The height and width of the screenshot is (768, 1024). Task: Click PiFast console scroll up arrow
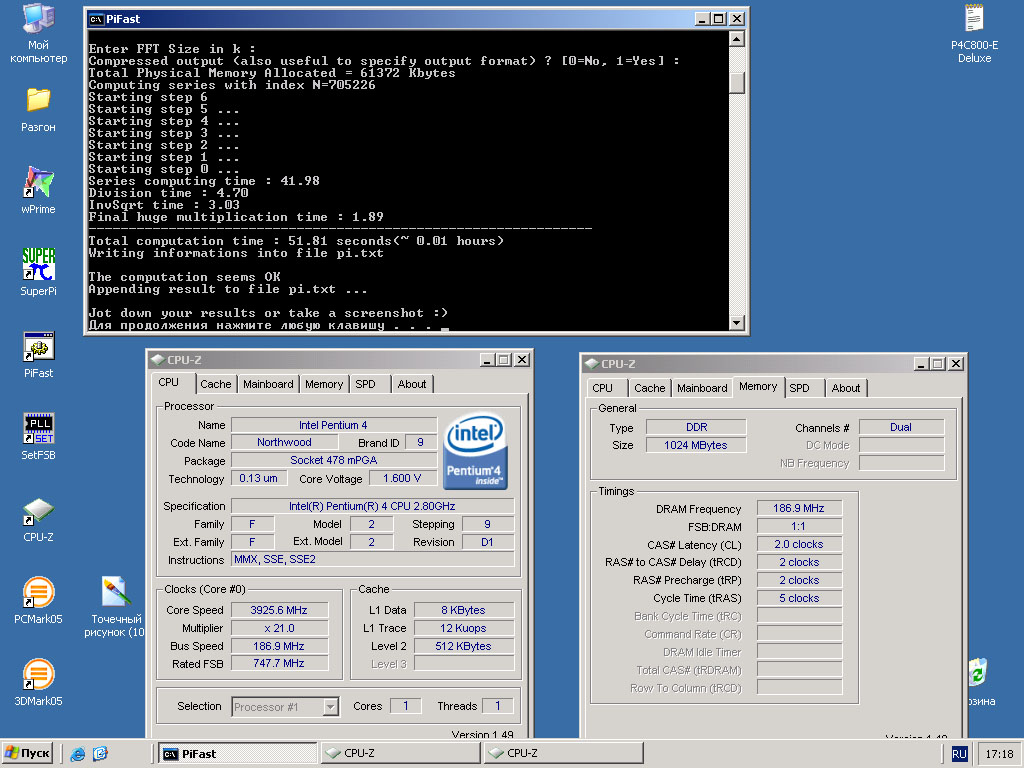pos(736,39)
